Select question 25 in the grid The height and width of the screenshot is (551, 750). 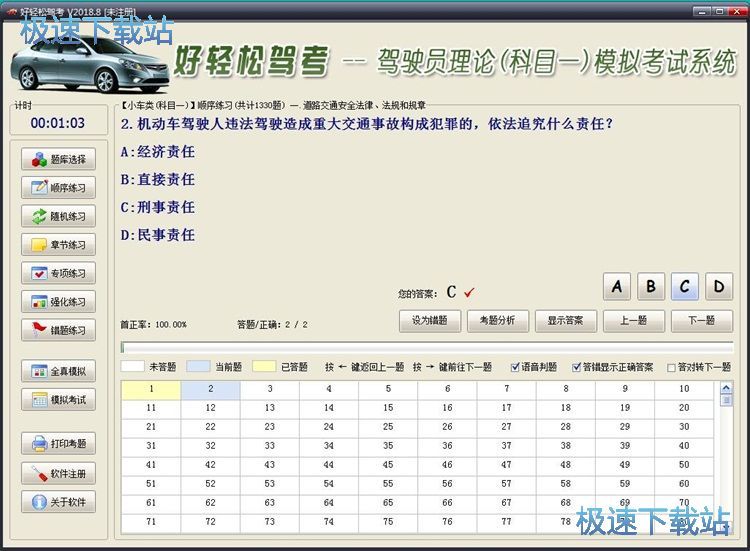(x=388, y=427)
